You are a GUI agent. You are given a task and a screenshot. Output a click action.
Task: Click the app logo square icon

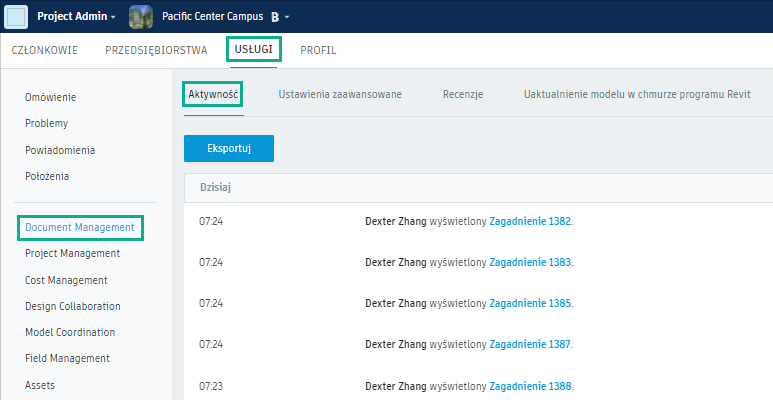(17, 17)
